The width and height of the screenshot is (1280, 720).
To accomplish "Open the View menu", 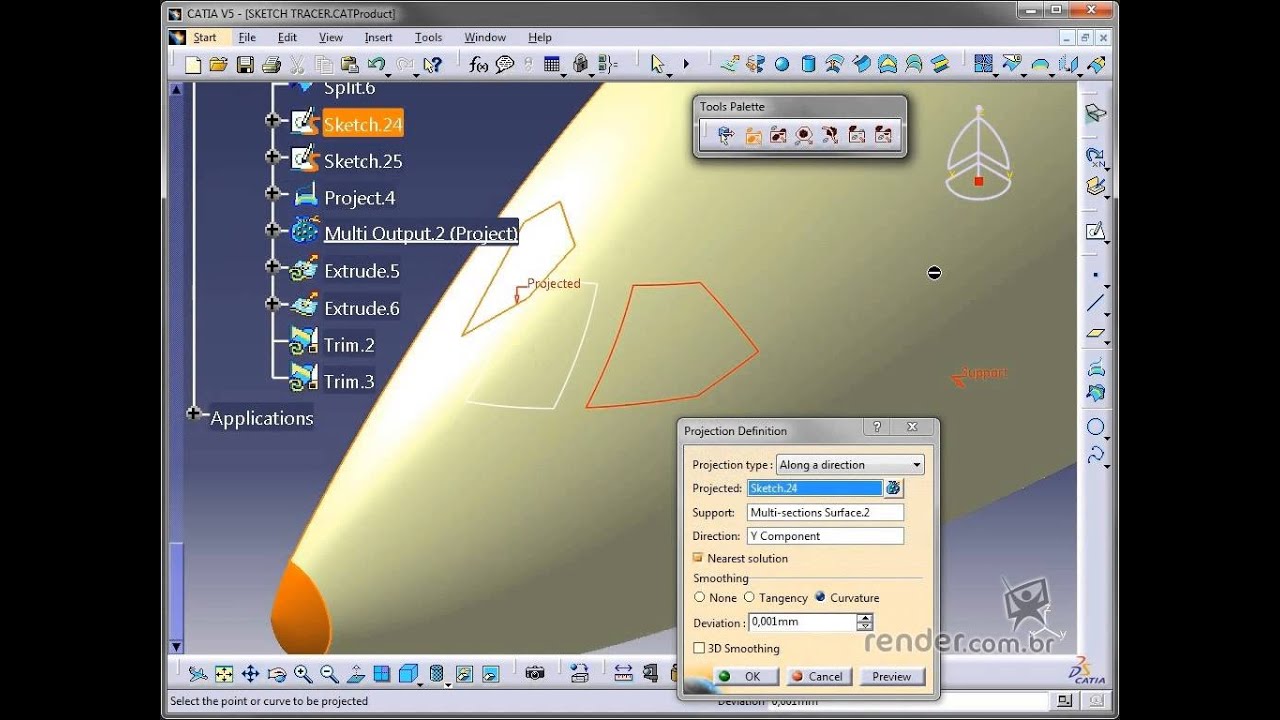I will click(x=331, y=37).
